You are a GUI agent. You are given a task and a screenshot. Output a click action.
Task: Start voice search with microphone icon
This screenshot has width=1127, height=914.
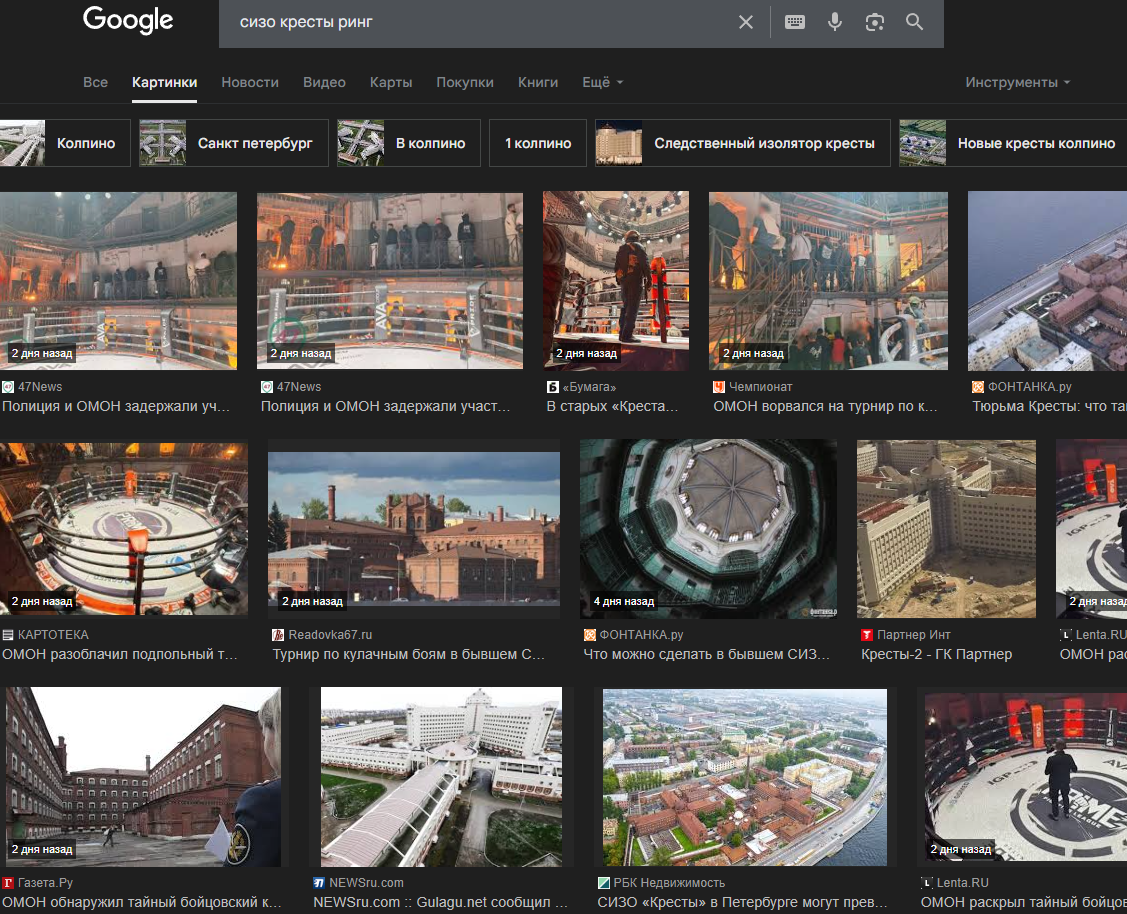click(x=835, y=22)
